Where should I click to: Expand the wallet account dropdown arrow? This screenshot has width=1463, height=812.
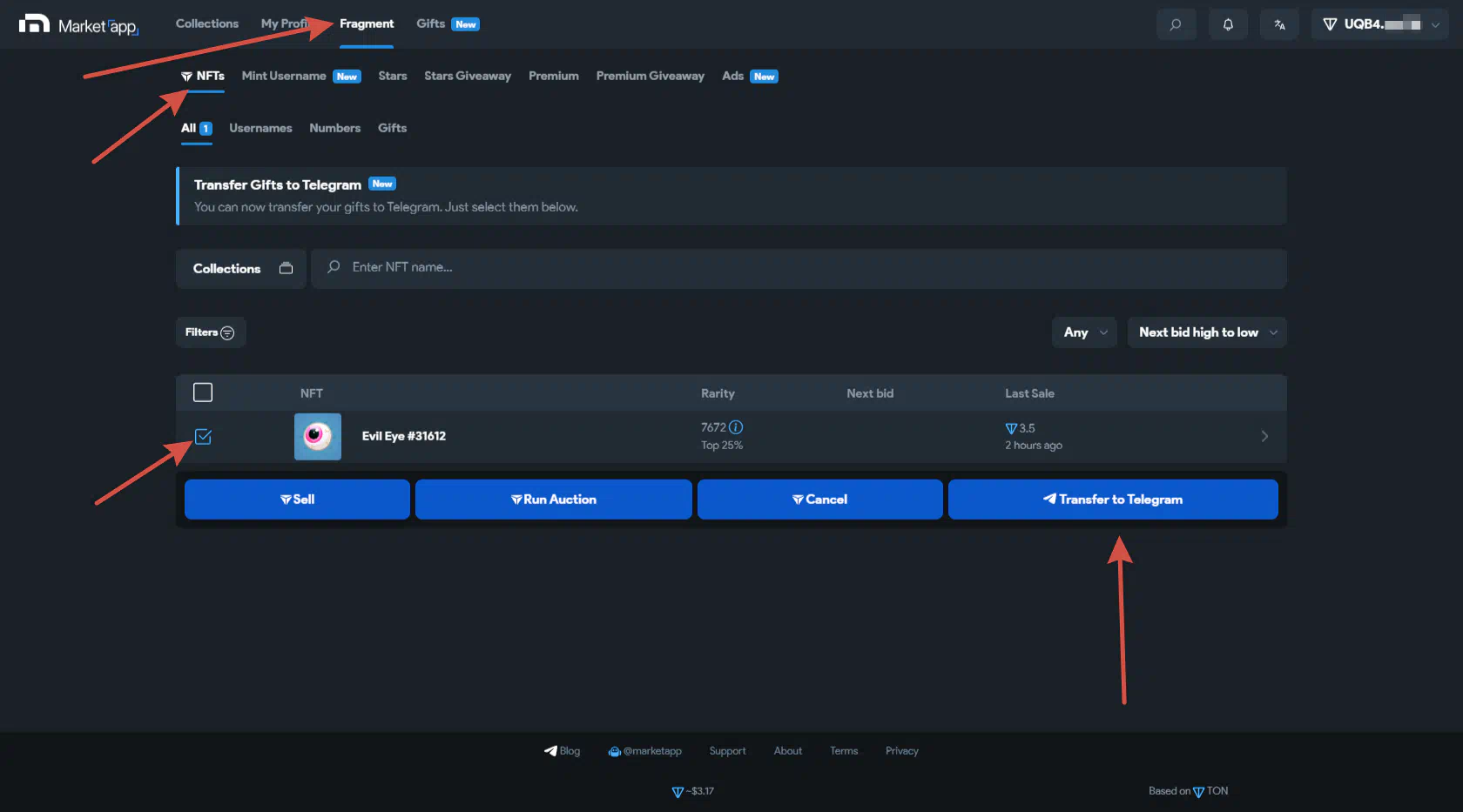pos(1435,24)
